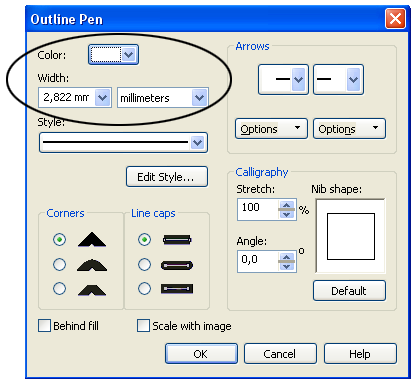Screen dimensions: 417x381
Task: Select the miter corner style icon
Action: (92, 240)
